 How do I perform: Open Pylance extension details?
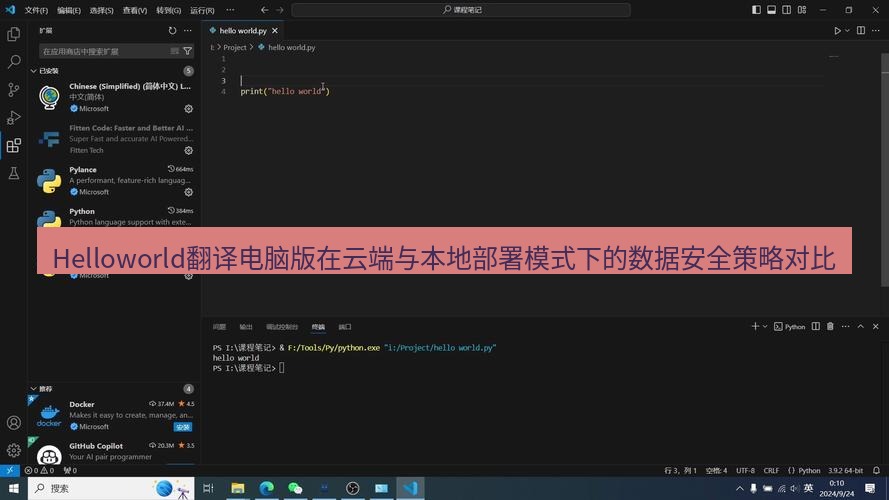113,181
